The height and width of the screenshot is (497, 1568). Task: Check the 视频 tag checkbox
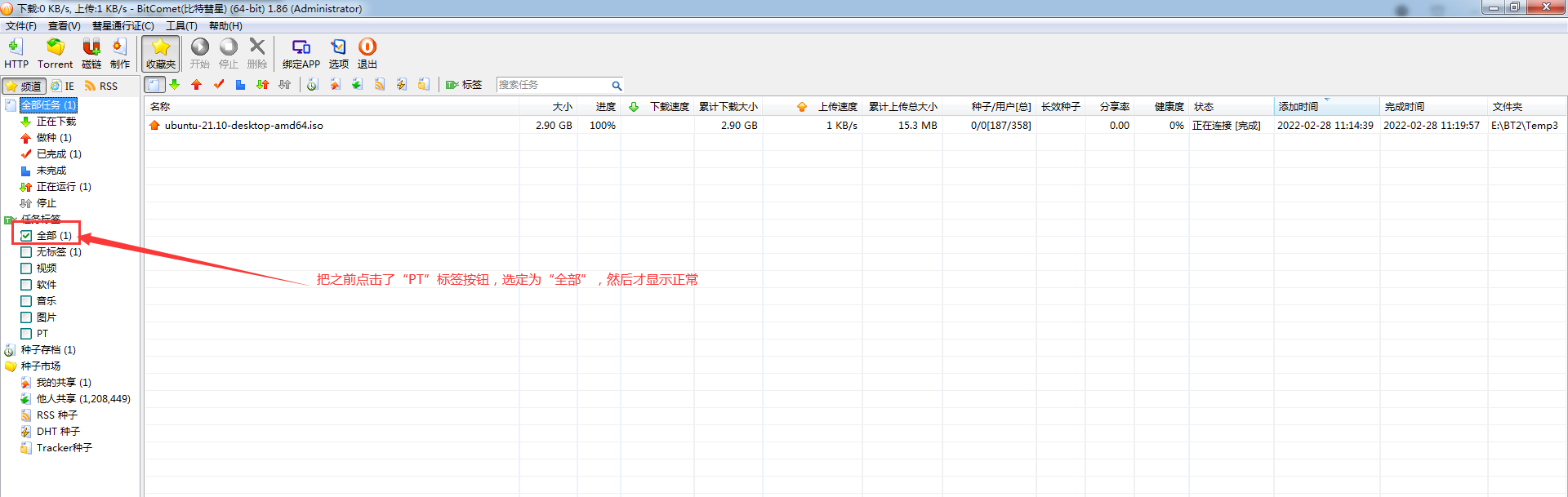26,268
